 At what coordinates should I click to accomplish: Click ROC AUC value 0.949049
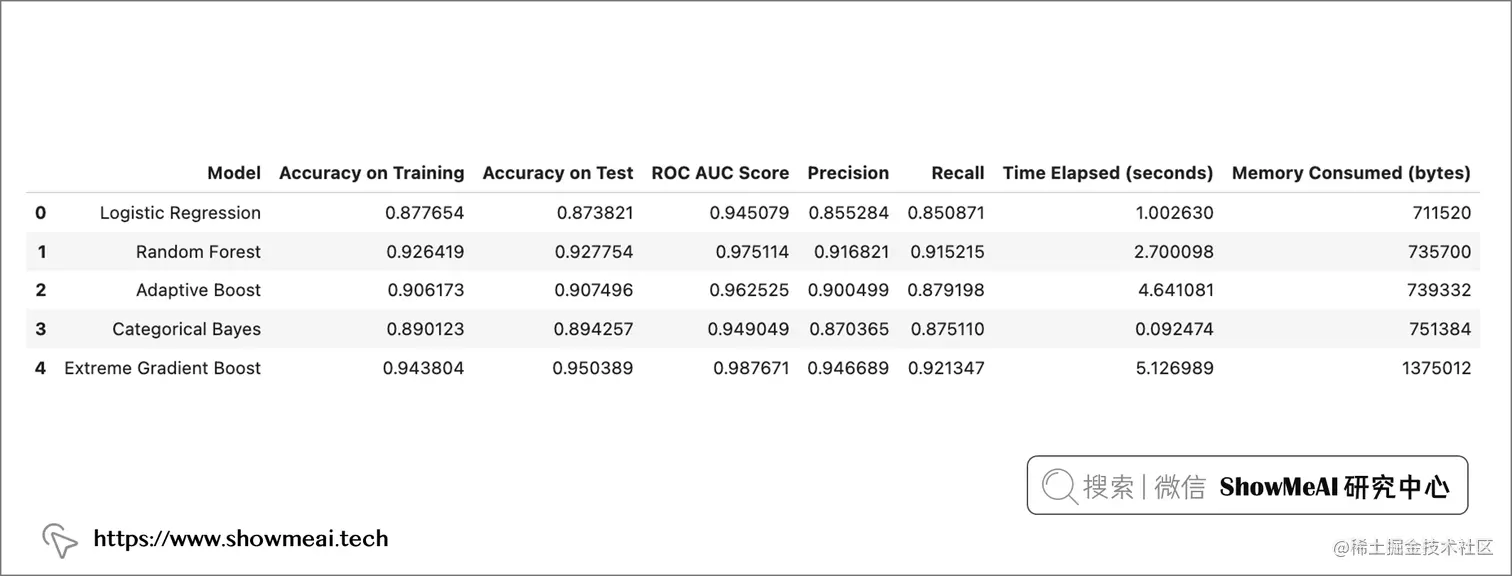tap(749, 329)
